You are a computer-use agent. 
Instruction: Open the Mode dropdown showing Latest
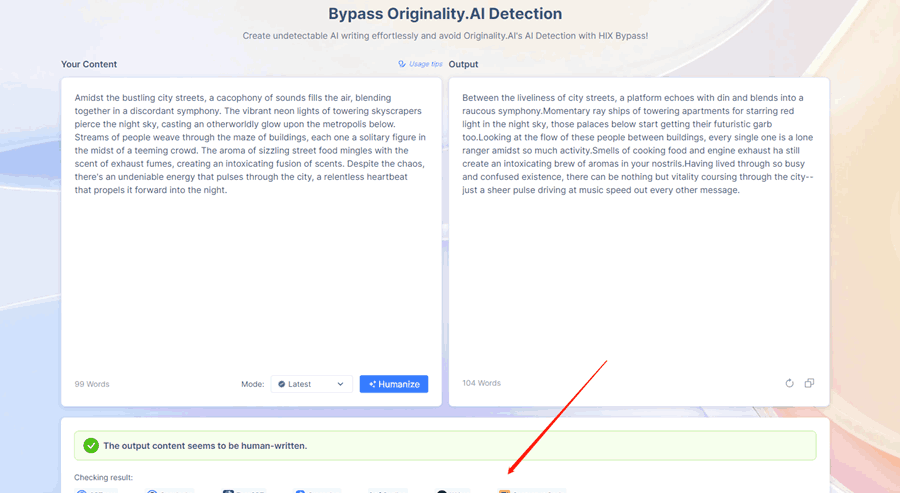click(311, 384)
